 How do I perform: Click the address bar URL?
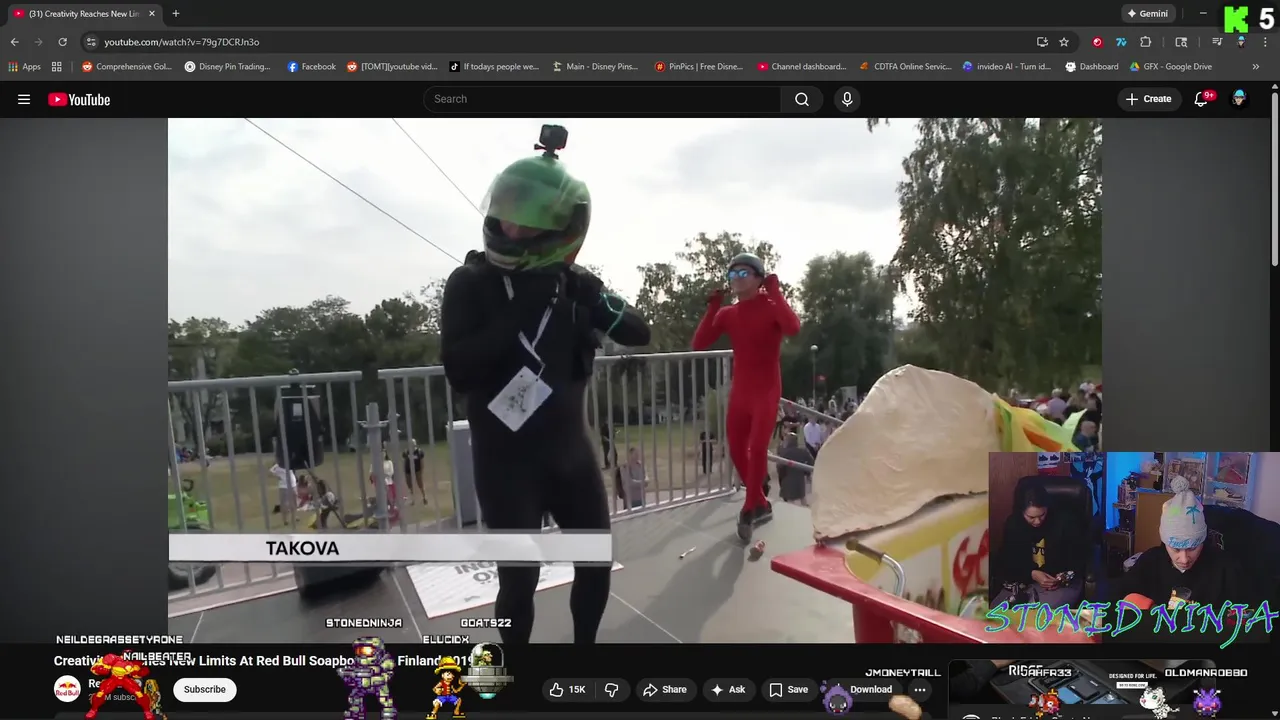(181, 42)
